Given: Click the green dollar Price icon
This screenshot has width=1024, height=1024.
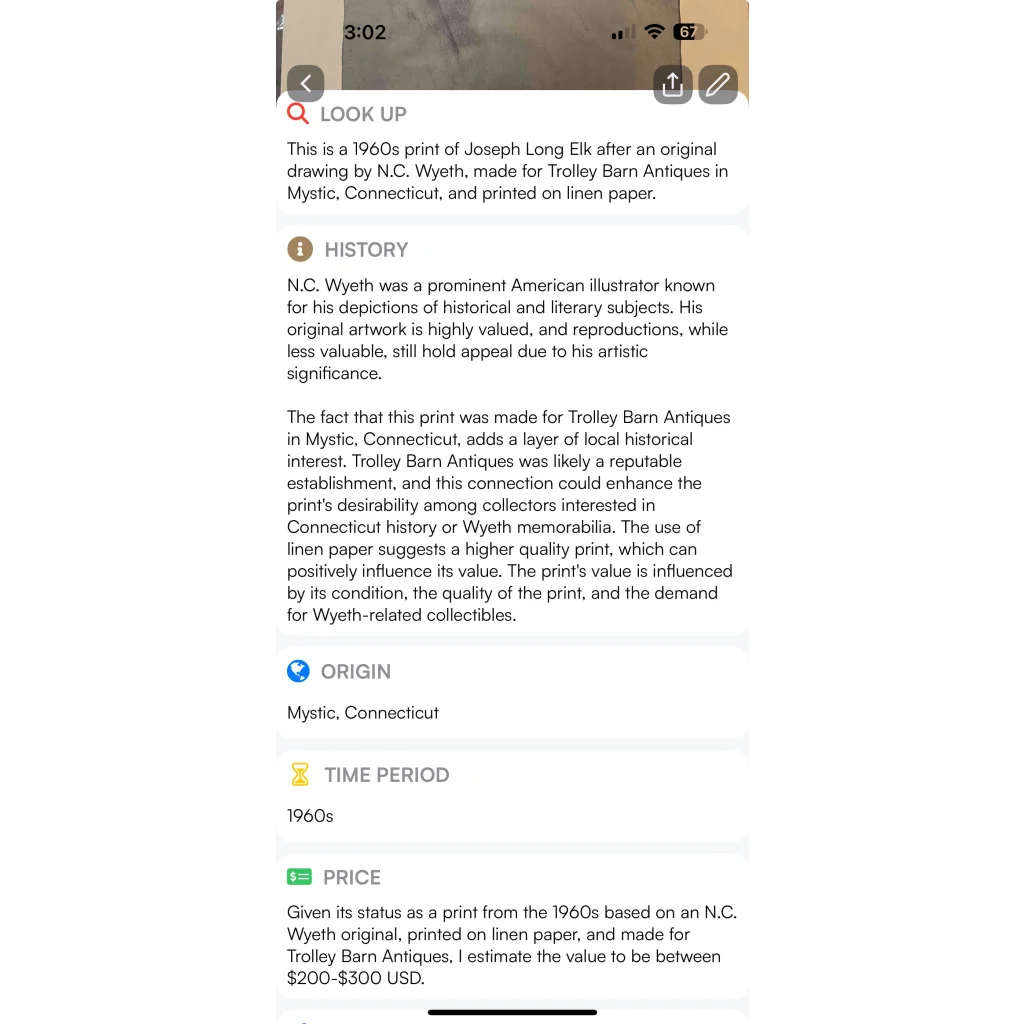Looking at the screenshot, I should pos(299,876).
